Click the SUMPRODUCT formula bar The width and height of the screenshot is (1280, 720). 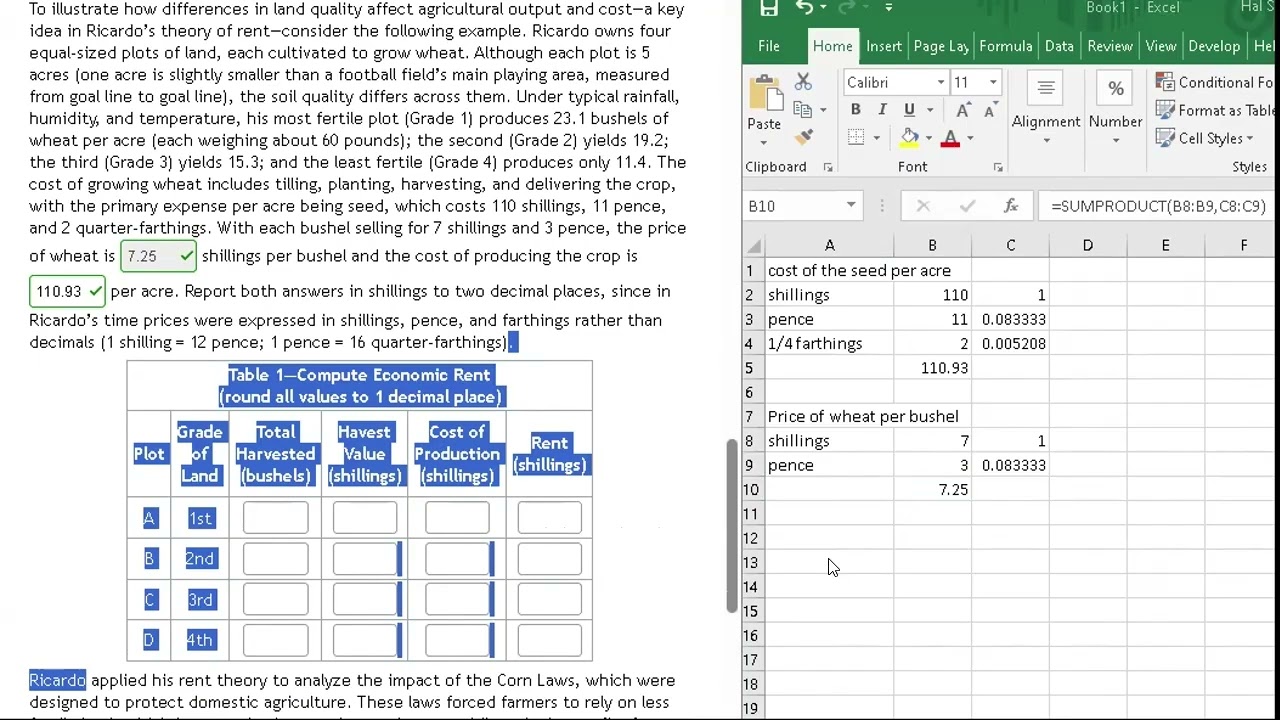coord(1159,206)
